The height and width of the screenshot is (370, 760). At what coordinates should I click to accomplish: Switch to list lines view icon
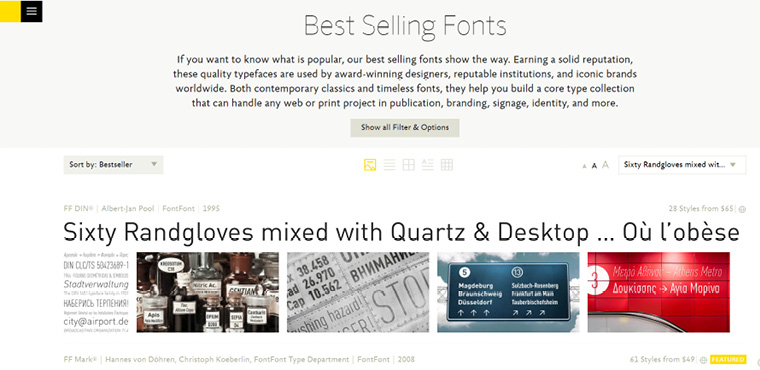(389, 165)
